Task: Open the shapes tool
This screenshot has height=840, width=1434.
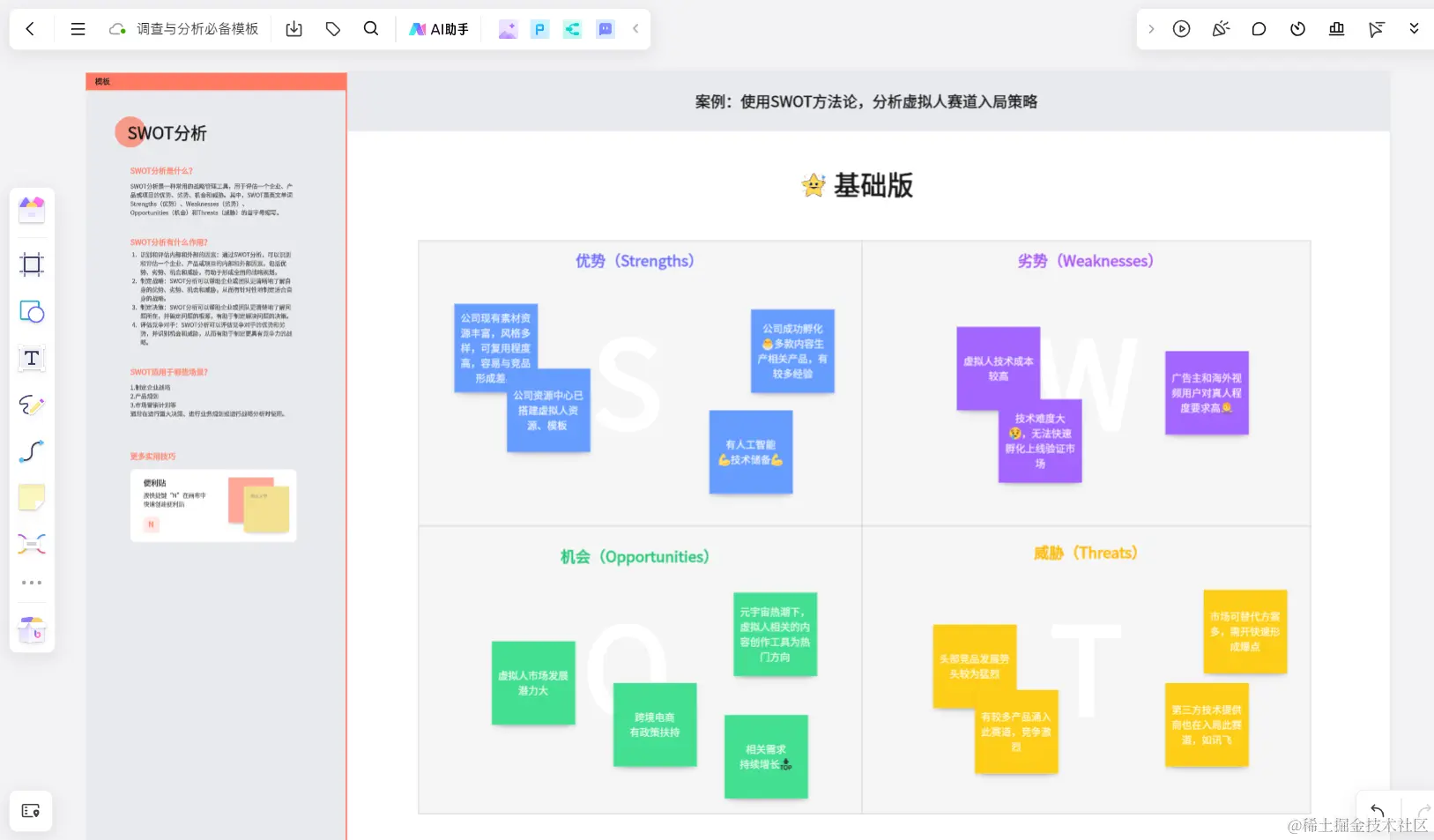Action: pyautogui.click(x=31, y=311)
